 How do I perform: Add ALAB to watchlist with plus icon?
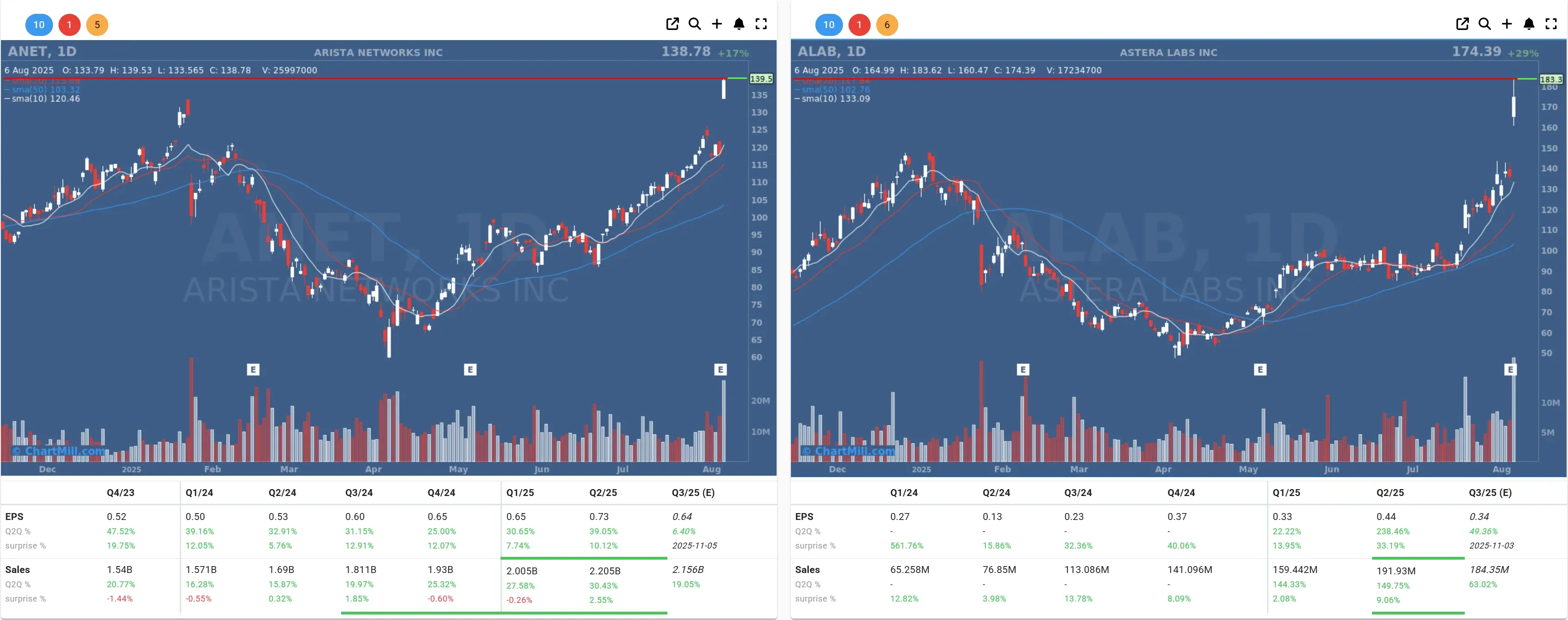point(1507,24)
